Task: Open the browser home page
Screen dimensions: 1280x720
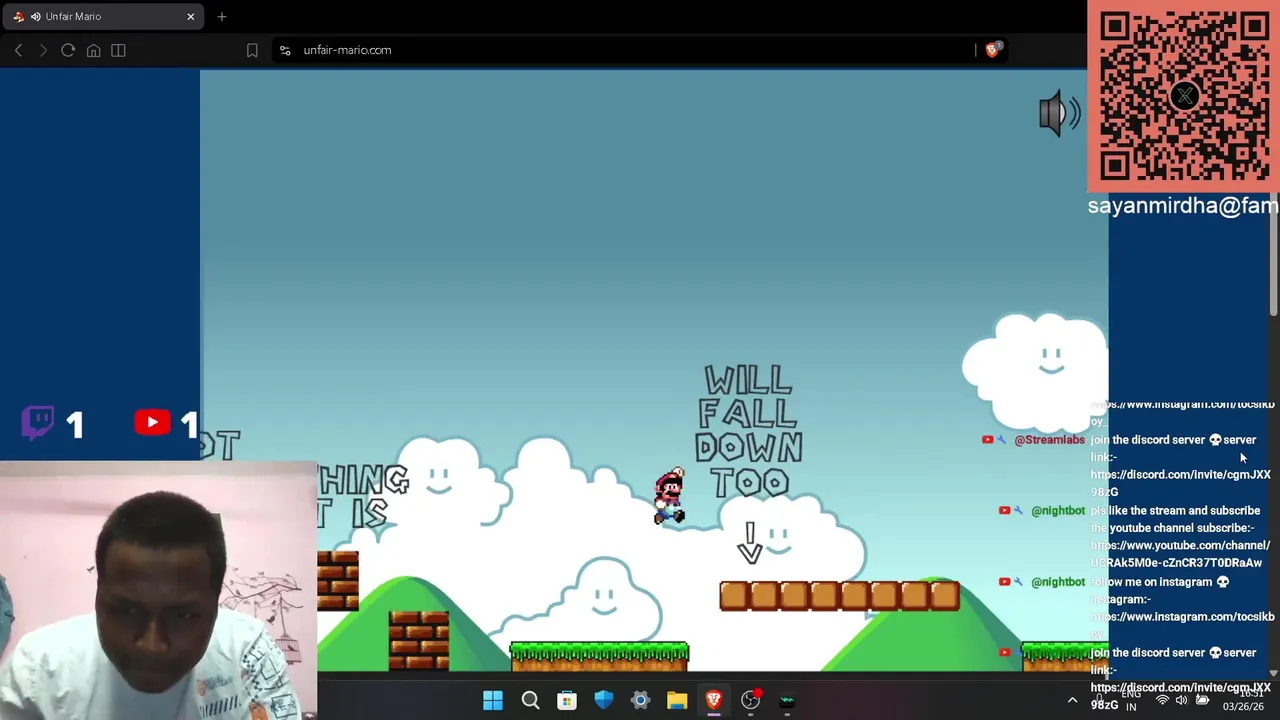Action: click(x=93, y=50)
